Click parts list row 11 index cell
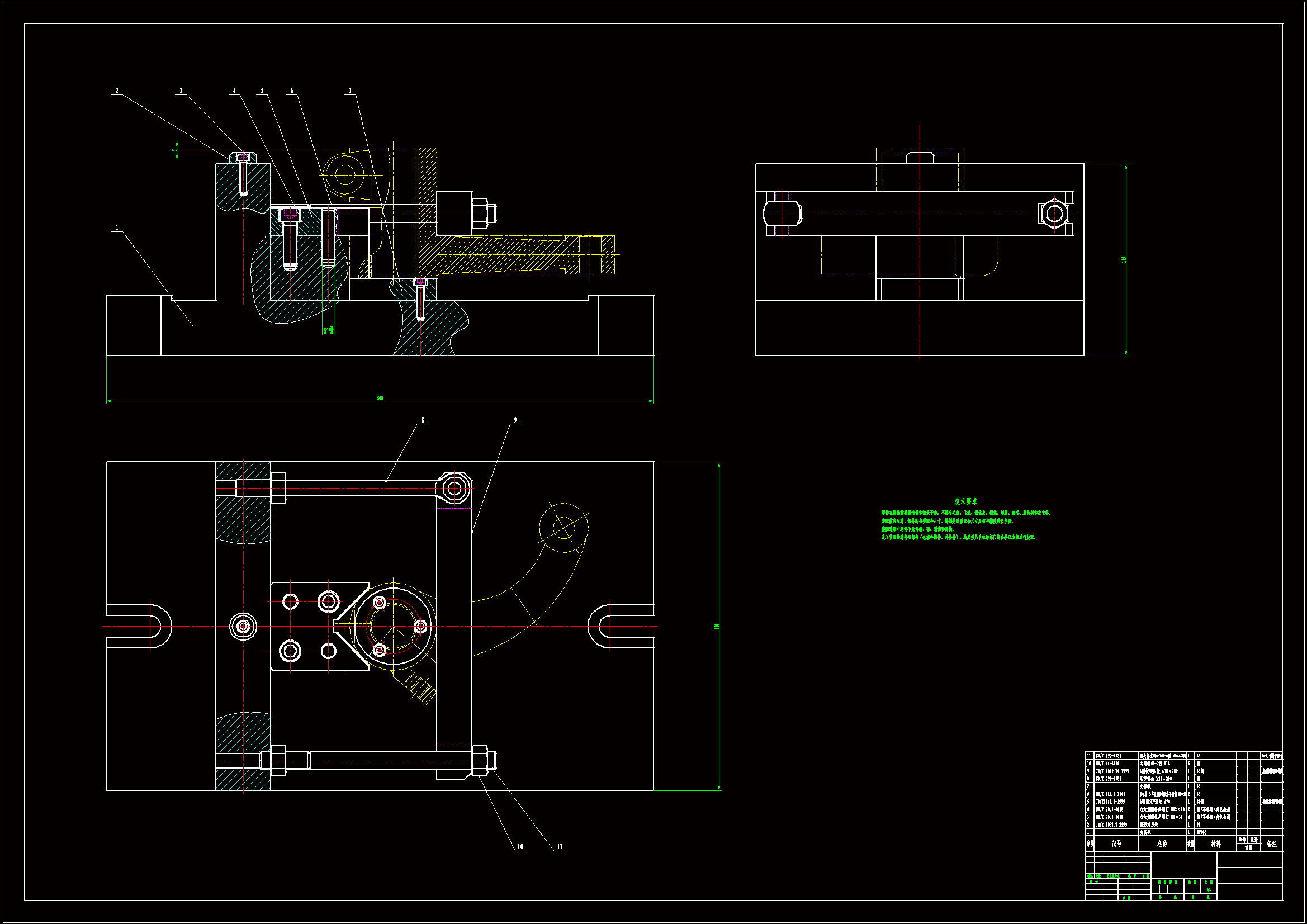The height and width of the screenshot is (924, 1307). point(1089,756)
